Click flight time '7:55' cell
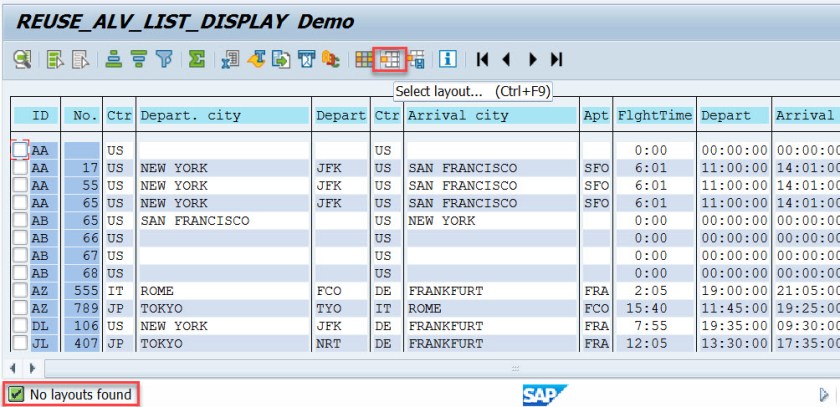This screenshot has width=840, height=407. [655, 326]
